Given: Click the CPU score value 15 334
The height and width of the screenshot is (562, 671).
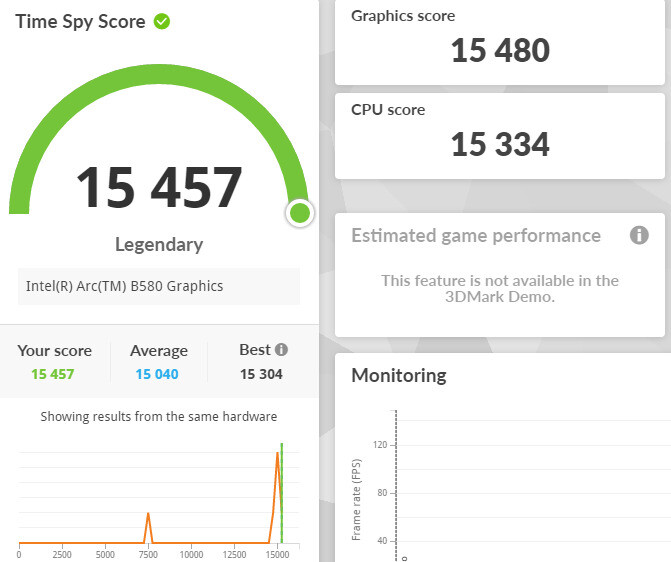Looking at the screenshot, I should (x=500, y=144).
